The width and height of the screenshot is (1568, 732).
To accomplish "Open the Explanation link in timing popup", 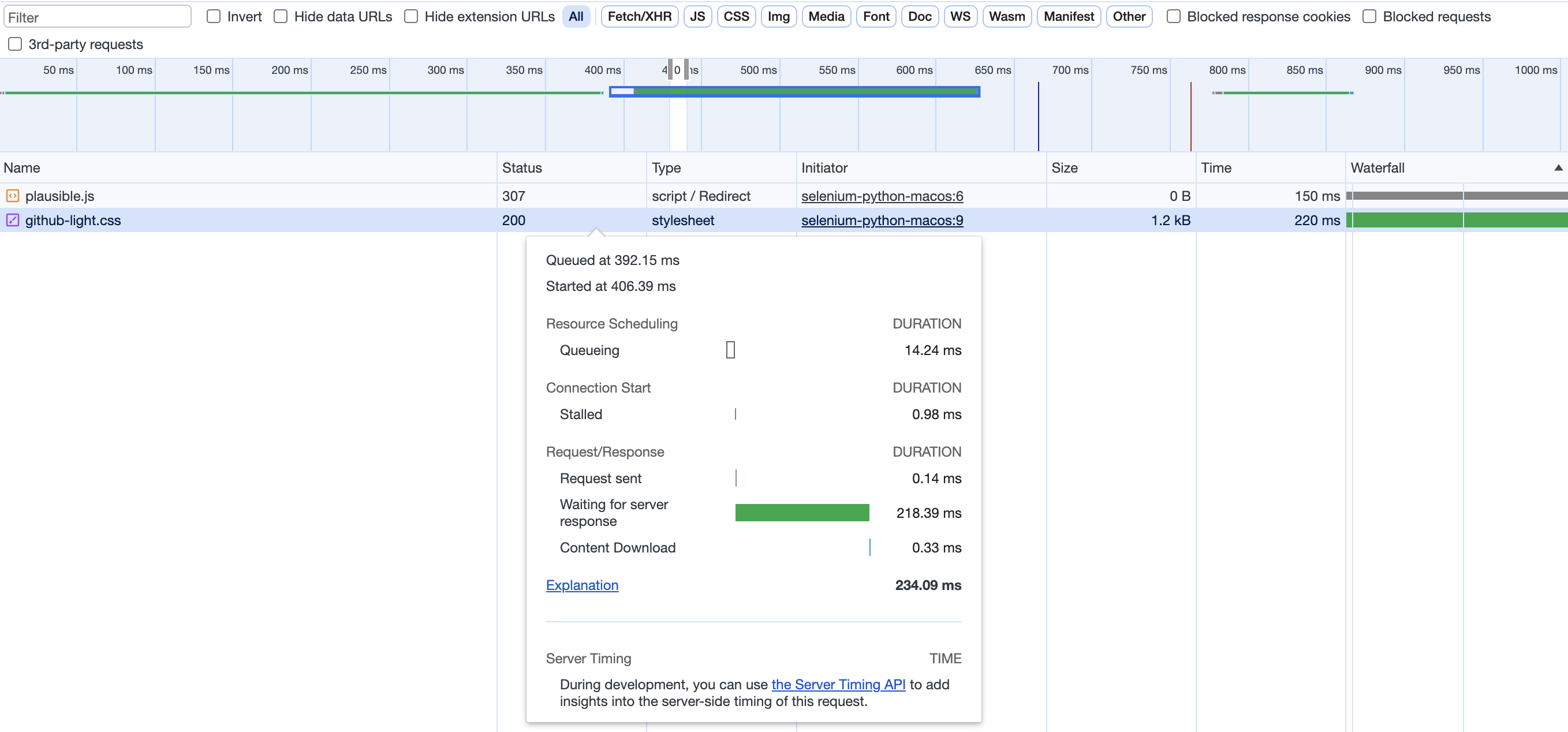I will 582,585.
